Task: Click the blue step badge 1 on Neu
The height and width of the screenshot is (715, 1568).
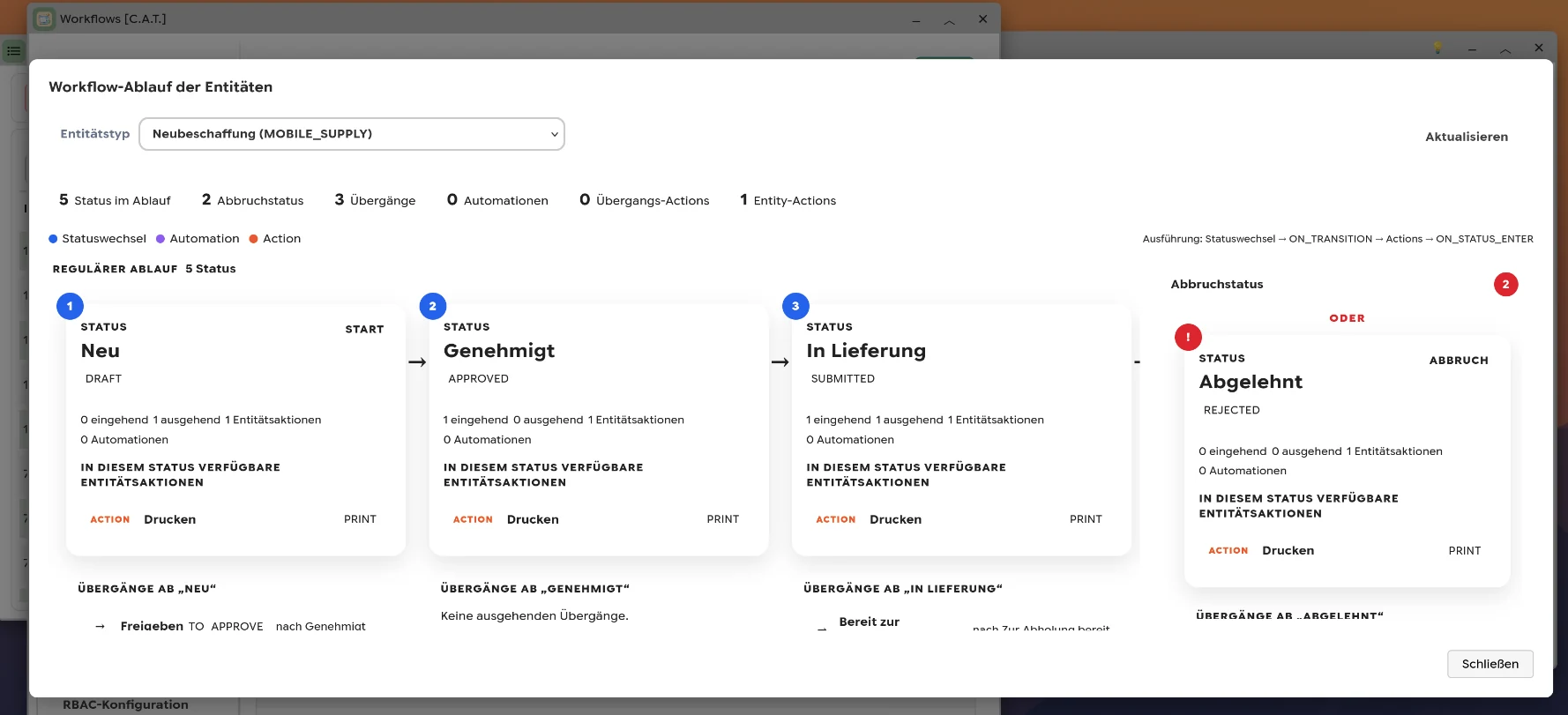Action: [x=70, y=306]
